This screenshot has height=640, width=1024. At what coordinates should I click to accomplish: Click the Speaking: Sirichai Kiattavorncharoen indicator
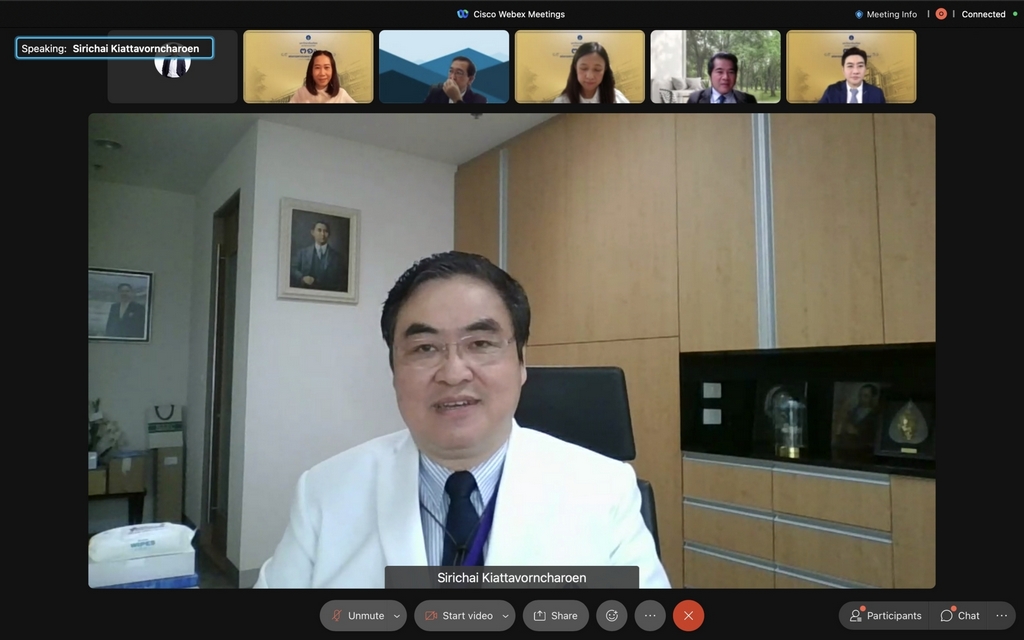pos(114,48)
